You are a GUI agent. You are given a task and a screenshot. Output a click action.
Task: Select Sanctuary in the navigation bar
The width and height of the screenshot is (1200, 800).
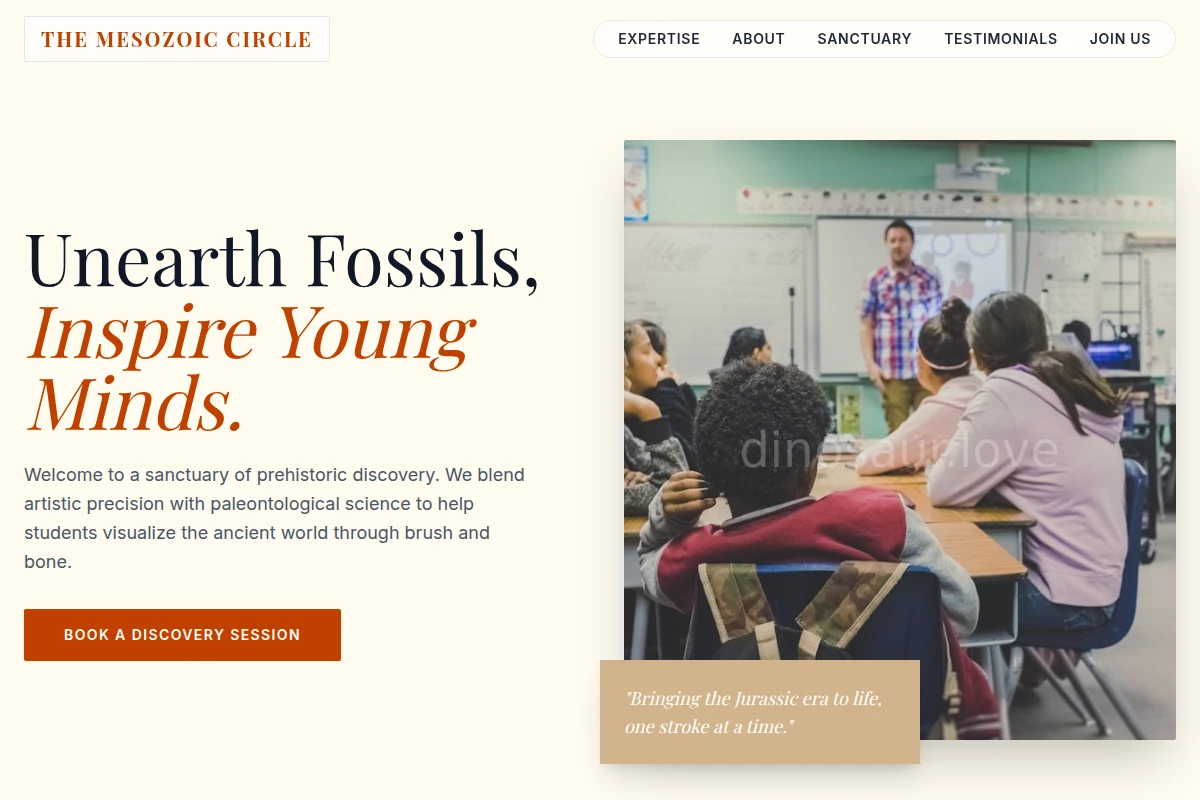864,39
